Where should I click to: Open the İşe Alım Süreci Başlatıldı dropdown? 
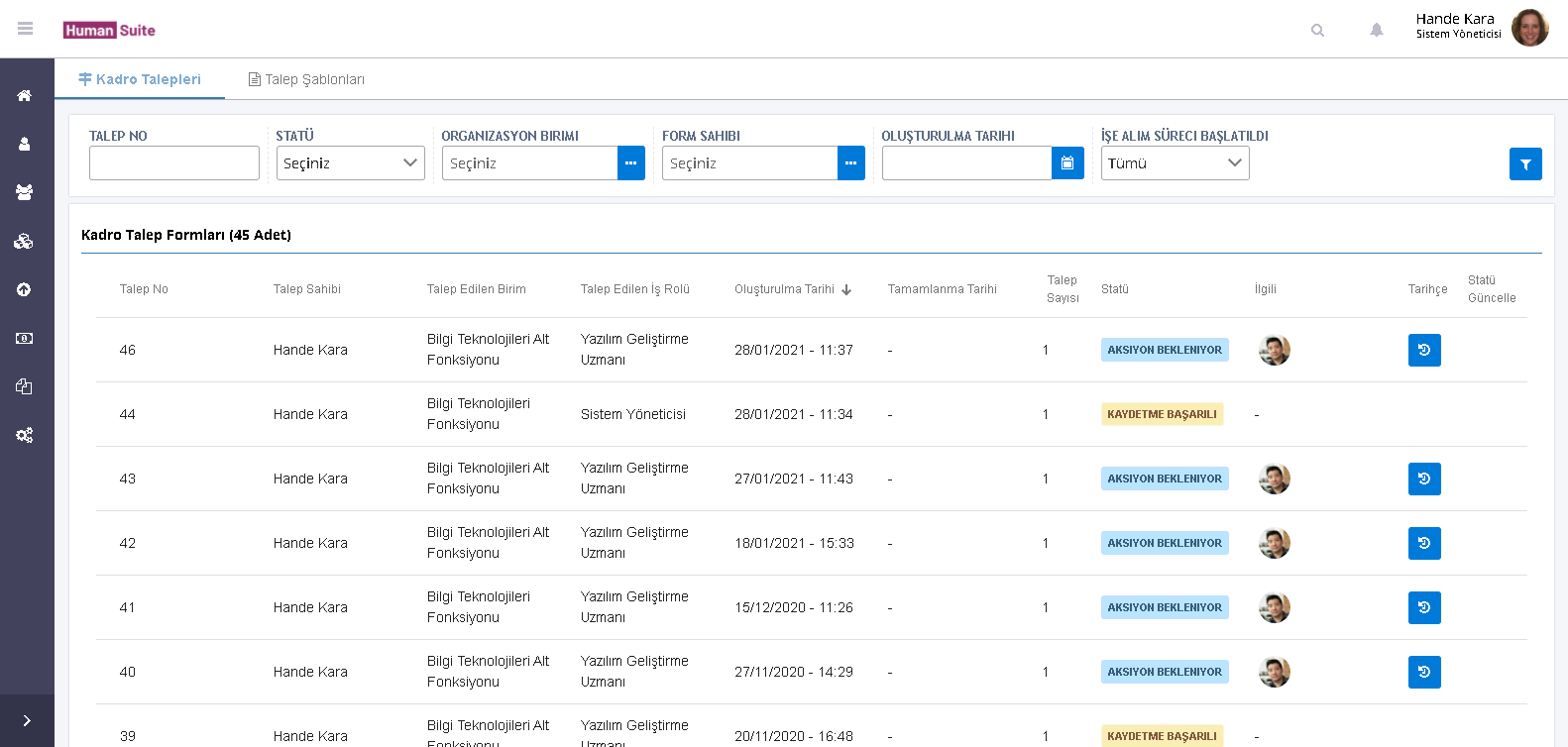[x=1175, y=163]
